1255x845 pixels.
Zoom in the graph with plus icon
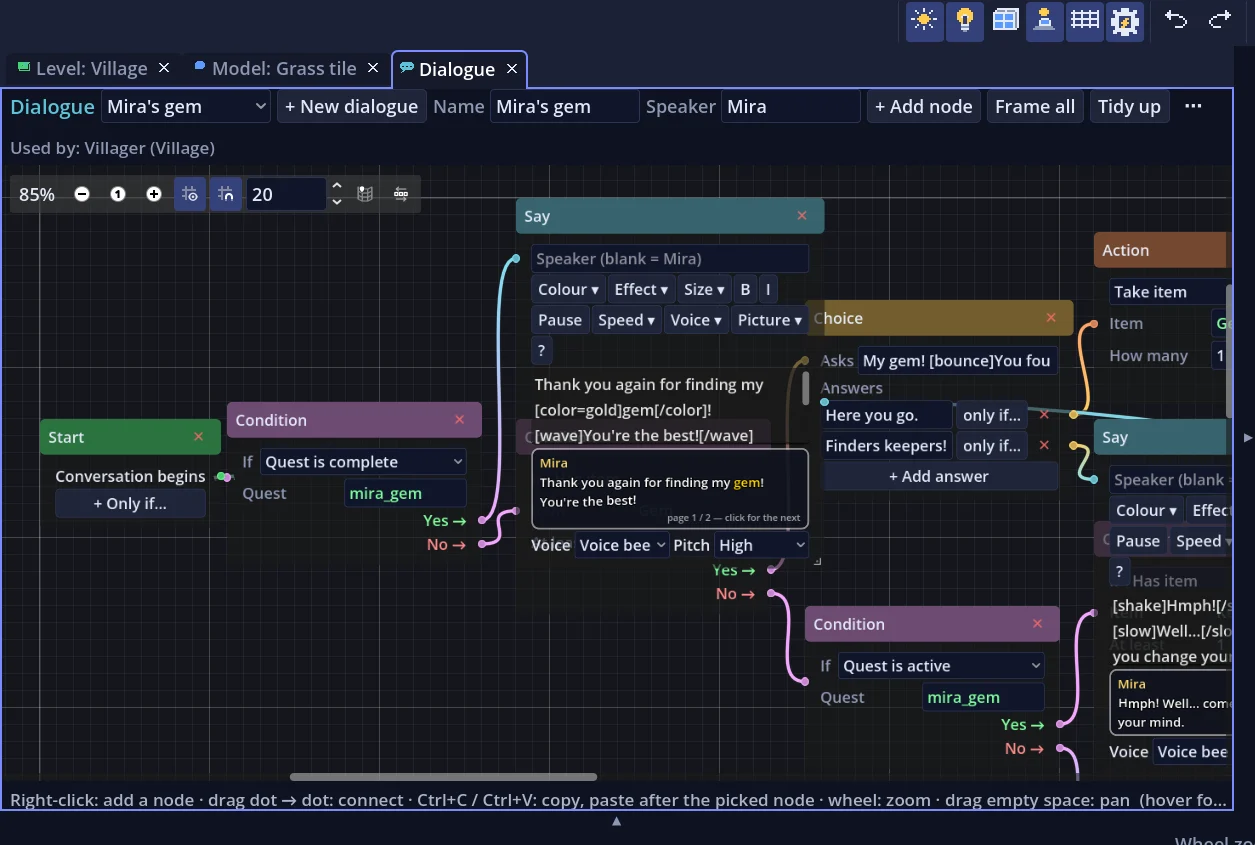pos(154,194)
